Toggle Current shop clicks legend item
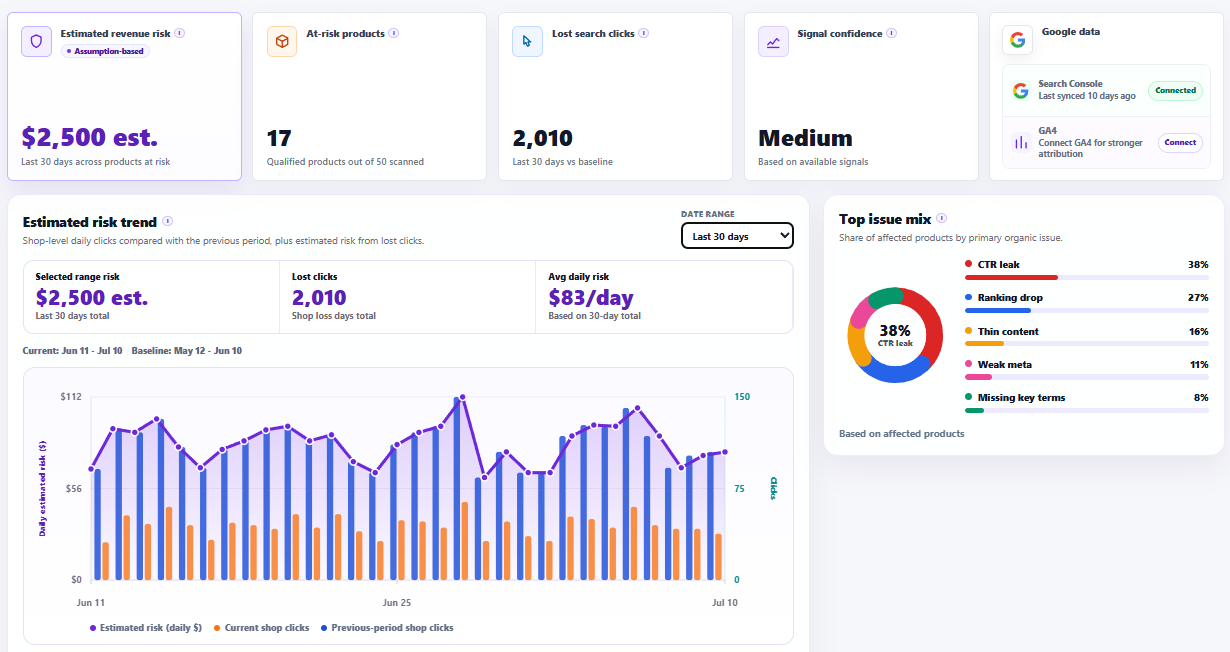Image resolution: width=1230 pixels, height=652 pixels. click(x=261, y=628)
